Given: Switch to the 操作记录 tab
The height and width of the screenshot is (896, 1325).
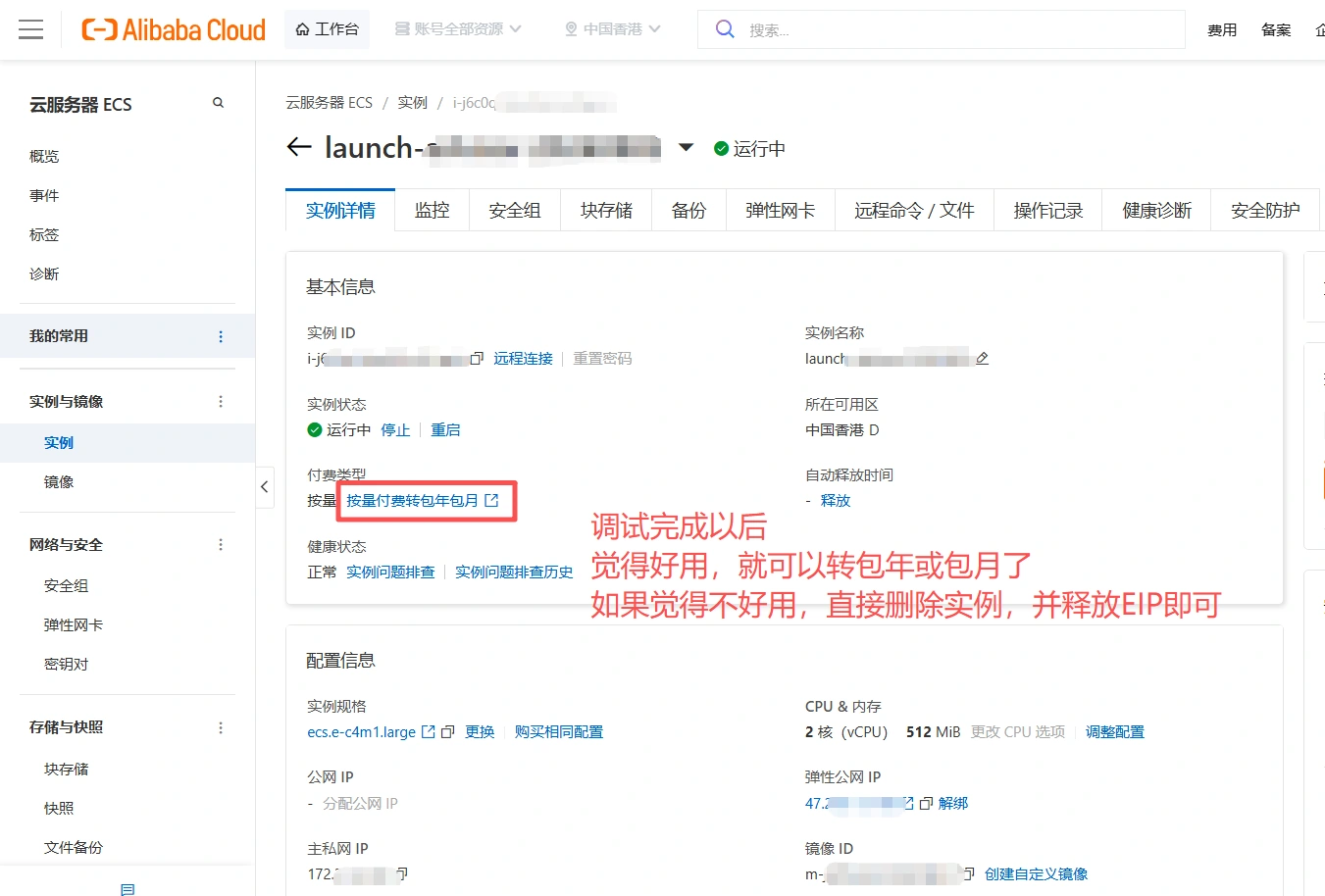Looking at the screenshot, I should click(x=1048, y=210).
